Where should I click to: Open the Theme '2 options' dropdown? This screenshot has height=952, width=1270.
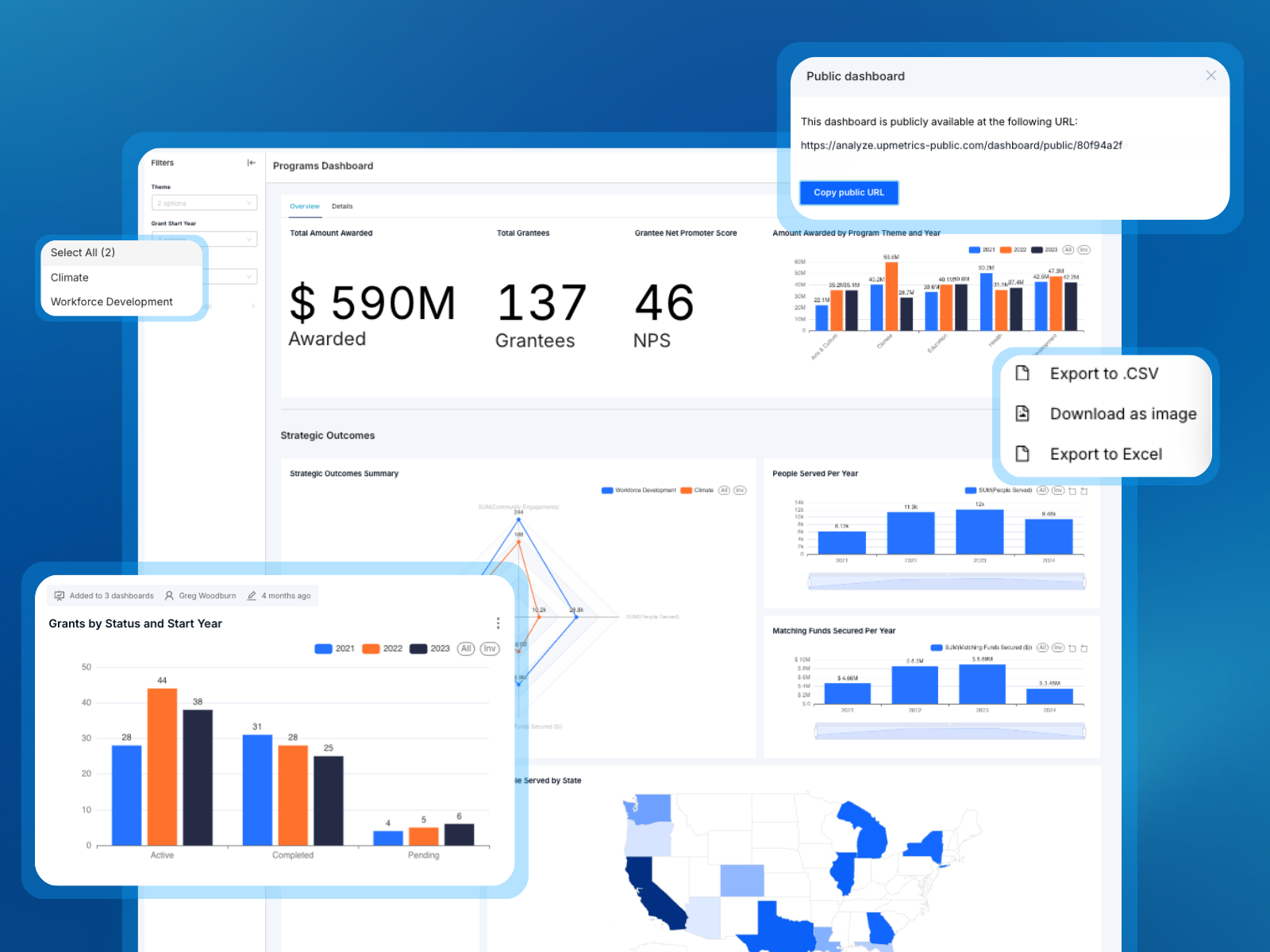pos(204,202)
